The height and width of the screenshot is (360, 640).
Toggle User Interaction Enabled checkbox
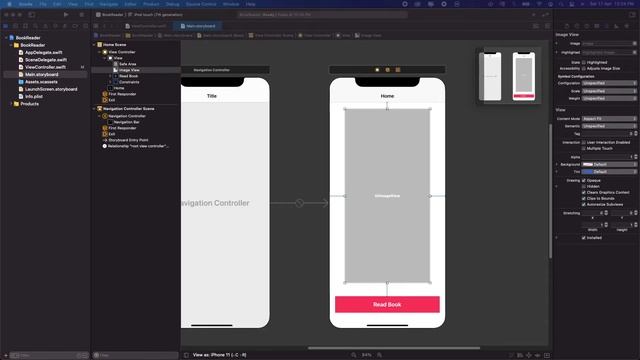point(584,142)
